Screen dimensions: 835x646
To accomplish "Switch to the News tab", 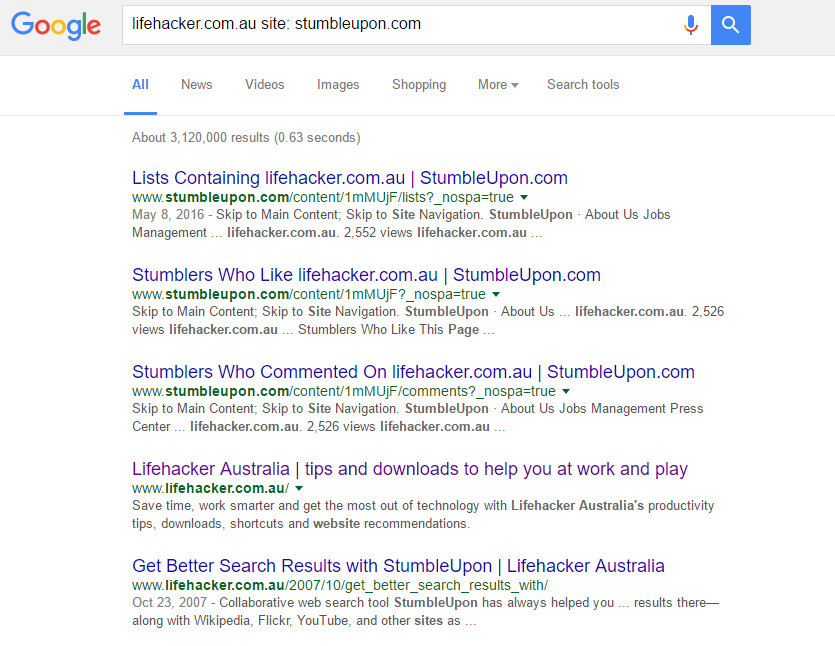I will pyautogui.click(x=196, y=85).
